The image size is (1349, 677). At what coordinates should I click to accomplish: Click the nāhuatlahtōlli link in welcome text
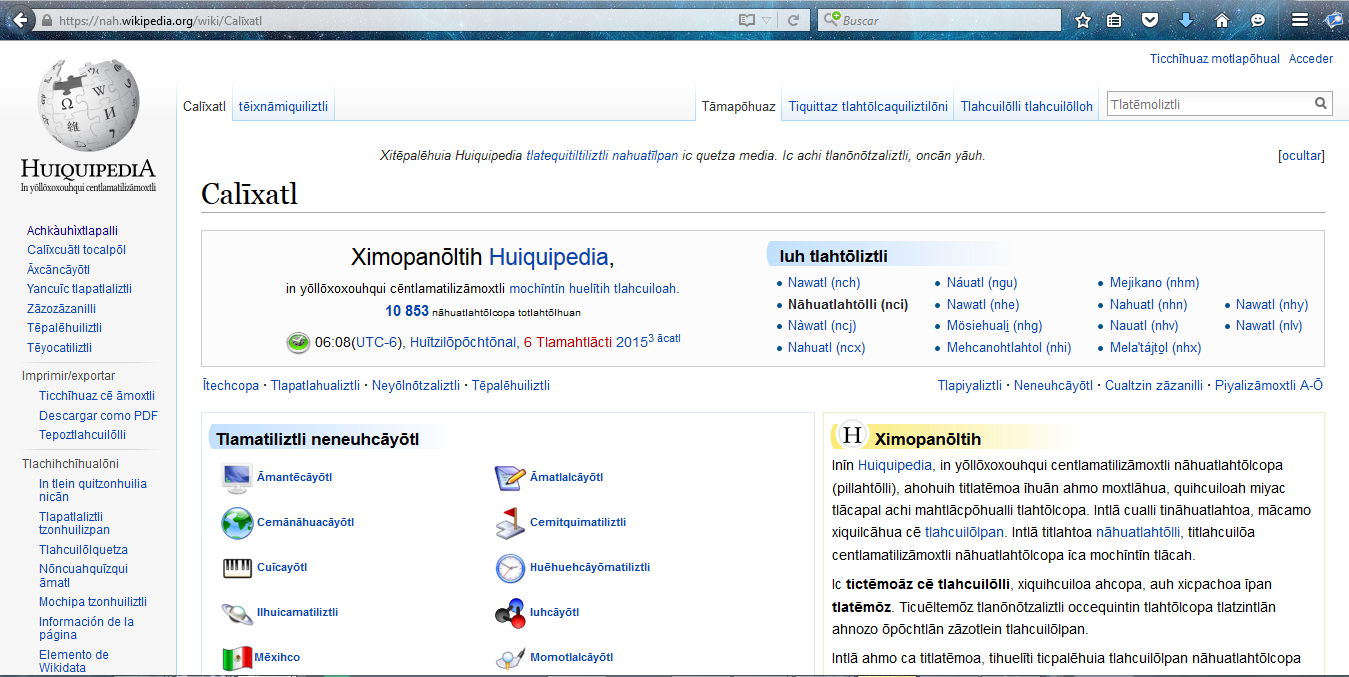[x=1138, y=533]
